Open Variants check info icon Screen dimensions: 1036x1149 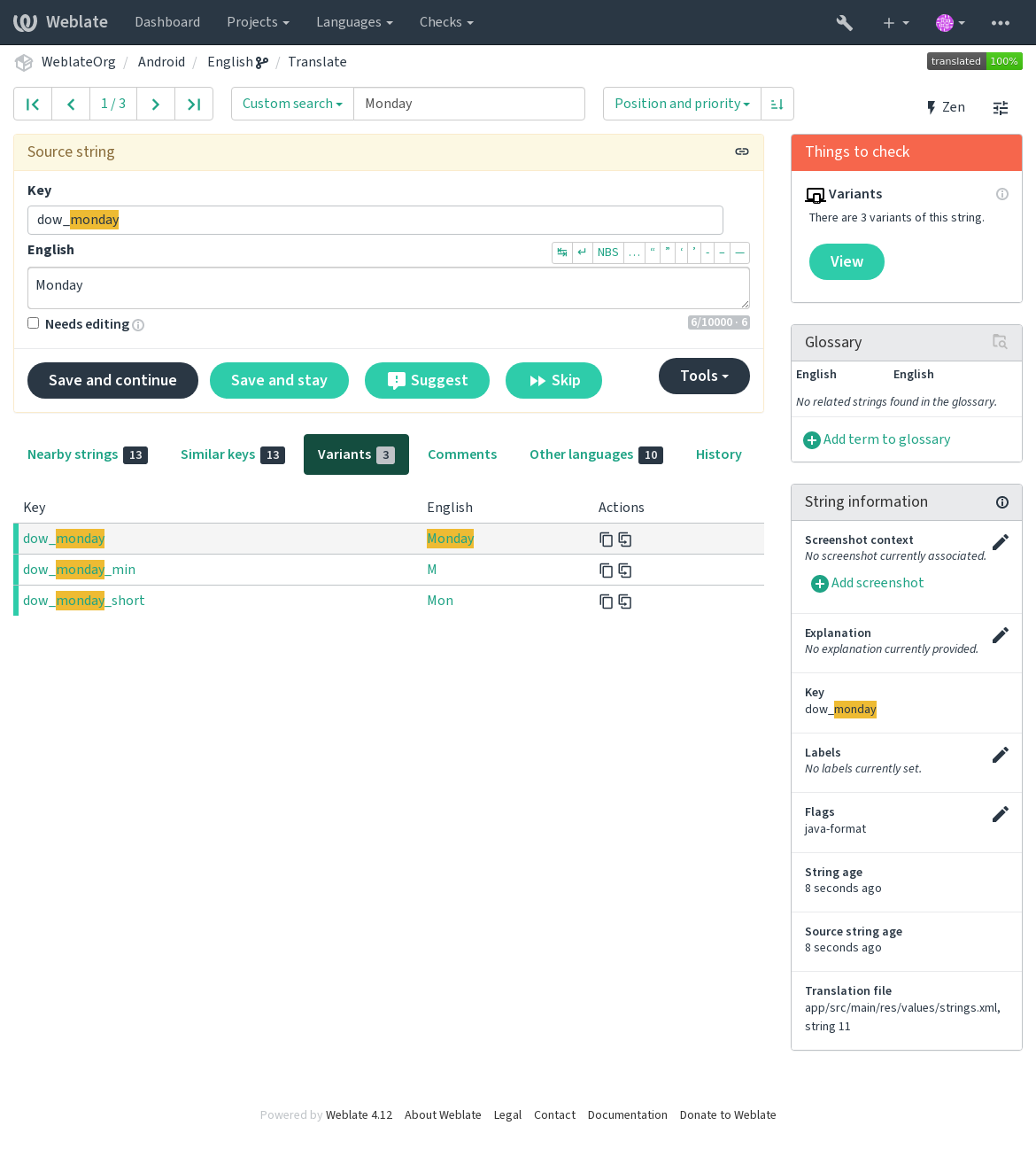pos(1002,194)
